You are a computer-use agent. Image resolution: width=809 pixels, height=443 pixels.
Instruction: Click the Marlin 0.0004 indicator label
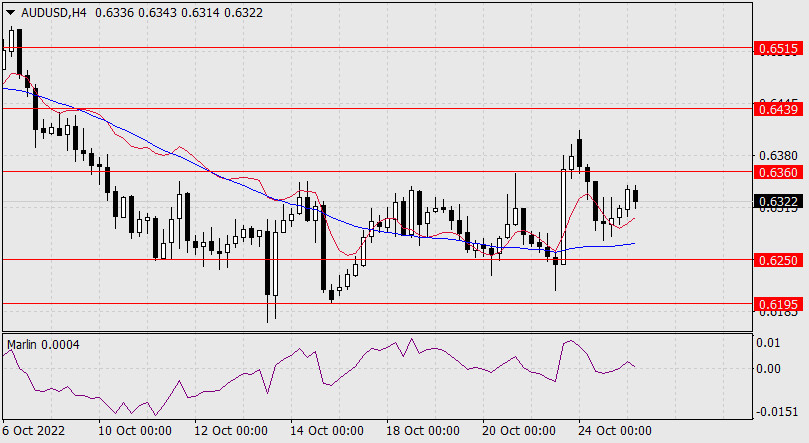tap(43, 344)
